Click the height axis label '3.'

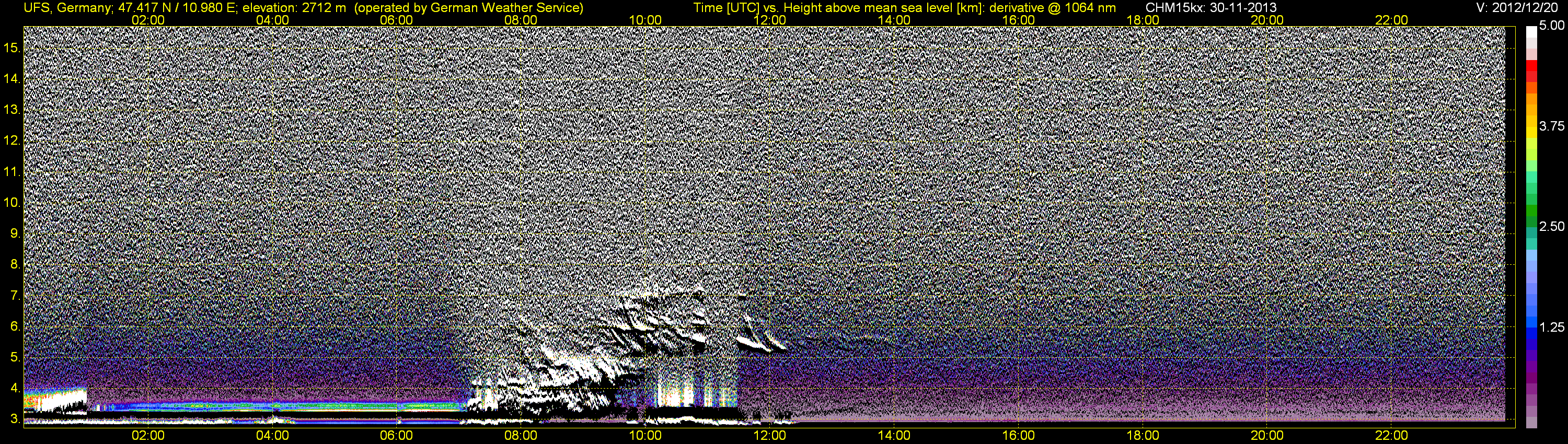point(15,419)
